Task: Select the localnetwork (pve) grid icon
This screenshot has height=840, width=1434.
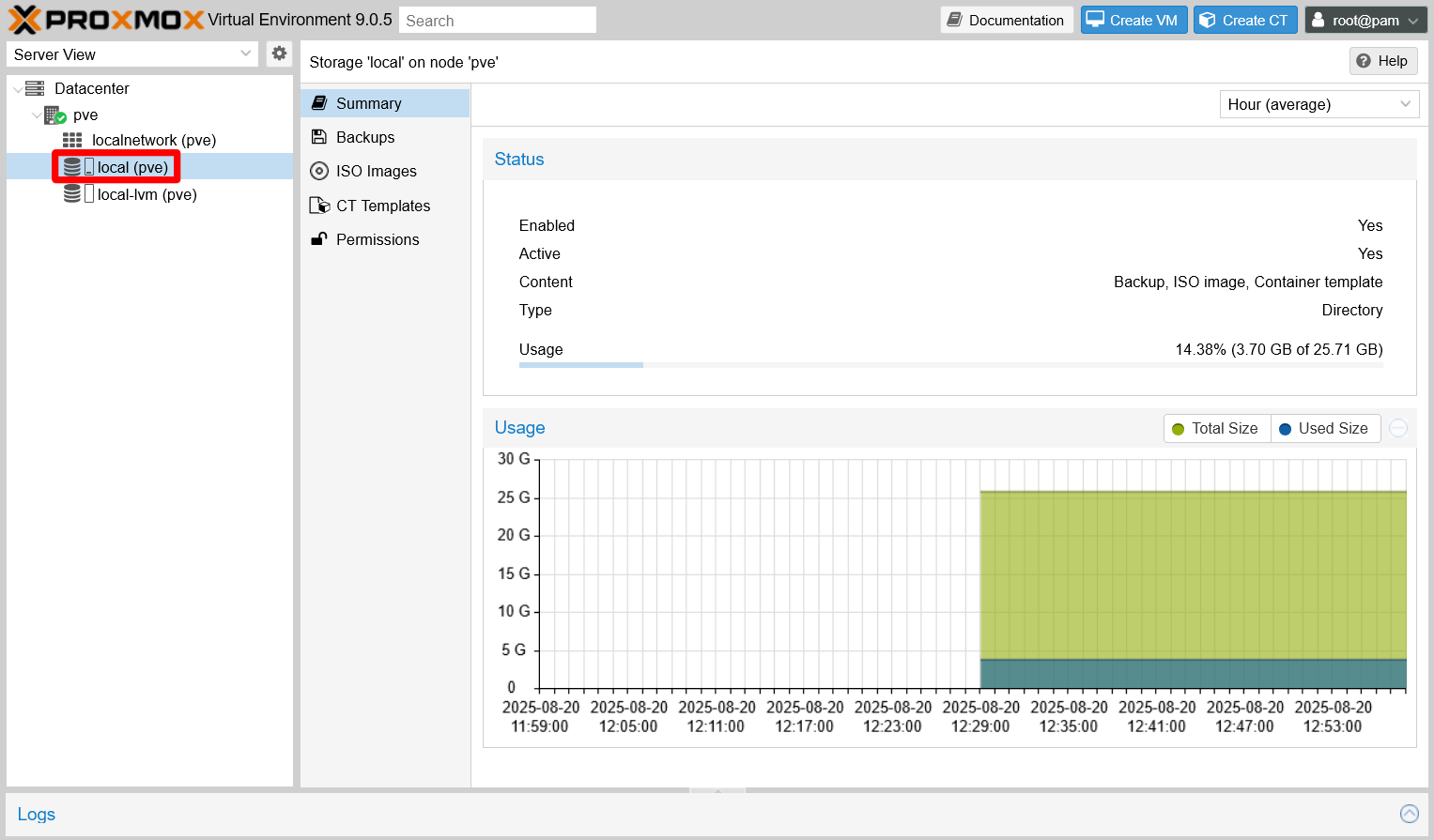Action: tap(72, 140)
